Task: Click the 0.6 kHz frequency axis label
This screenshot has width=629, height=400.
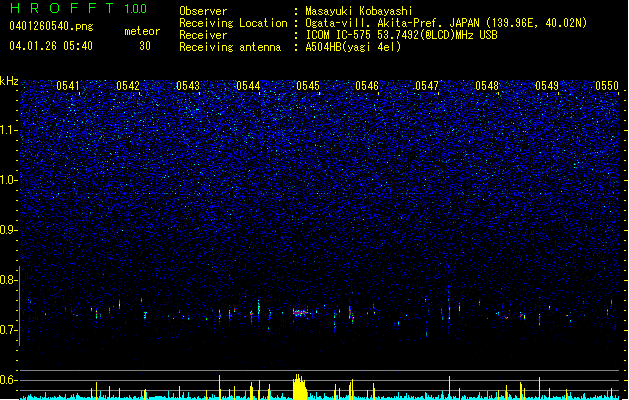Action: coord(9,380)
